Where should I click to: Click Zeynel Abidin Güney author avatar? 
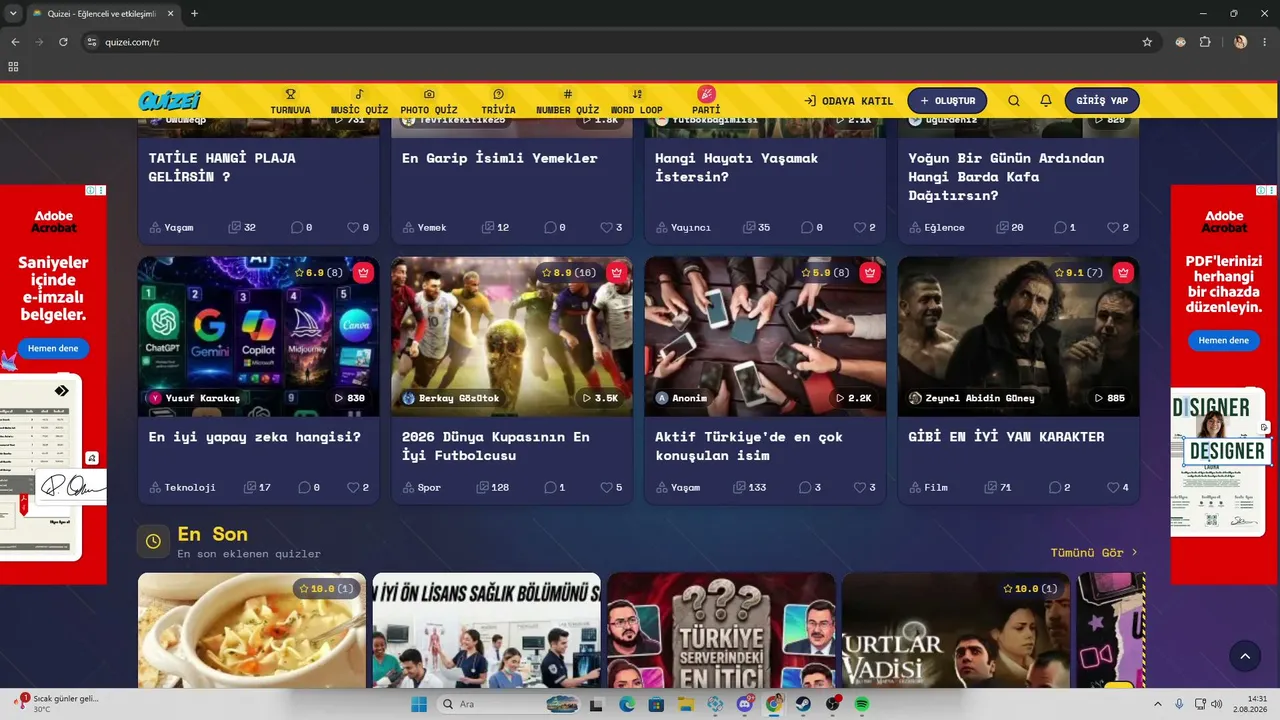click(x=915, y=398)
